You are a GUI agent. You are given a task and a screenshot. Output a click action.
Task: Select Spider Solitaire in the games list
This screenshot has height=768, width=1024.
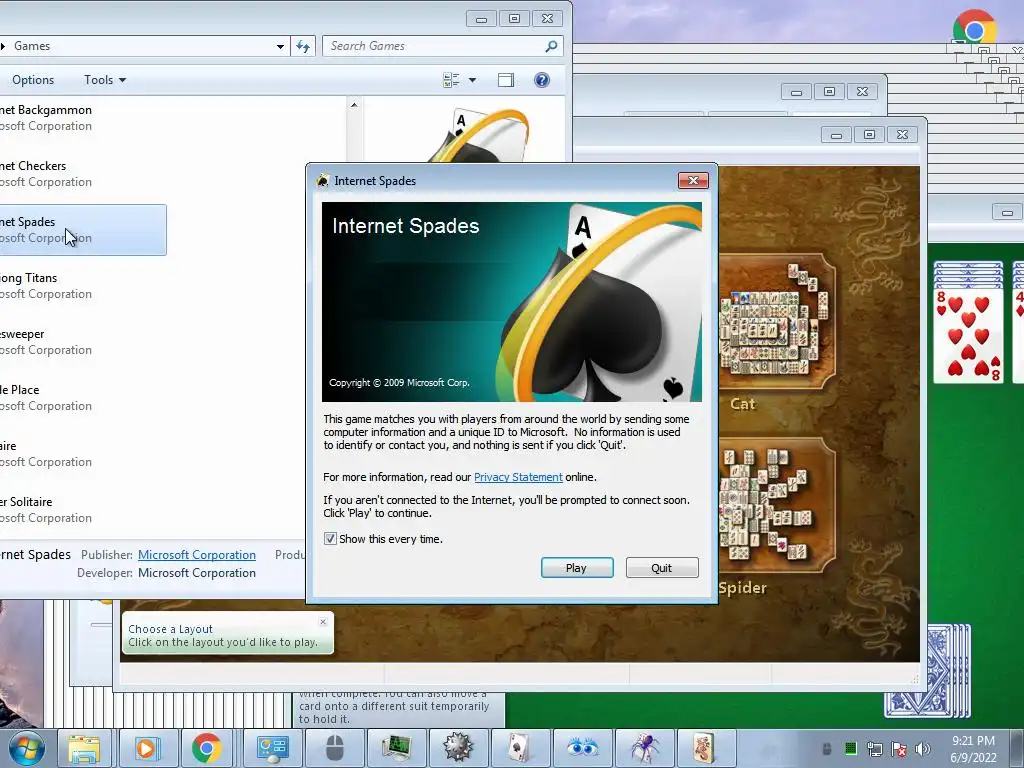[x=83, y=509]
